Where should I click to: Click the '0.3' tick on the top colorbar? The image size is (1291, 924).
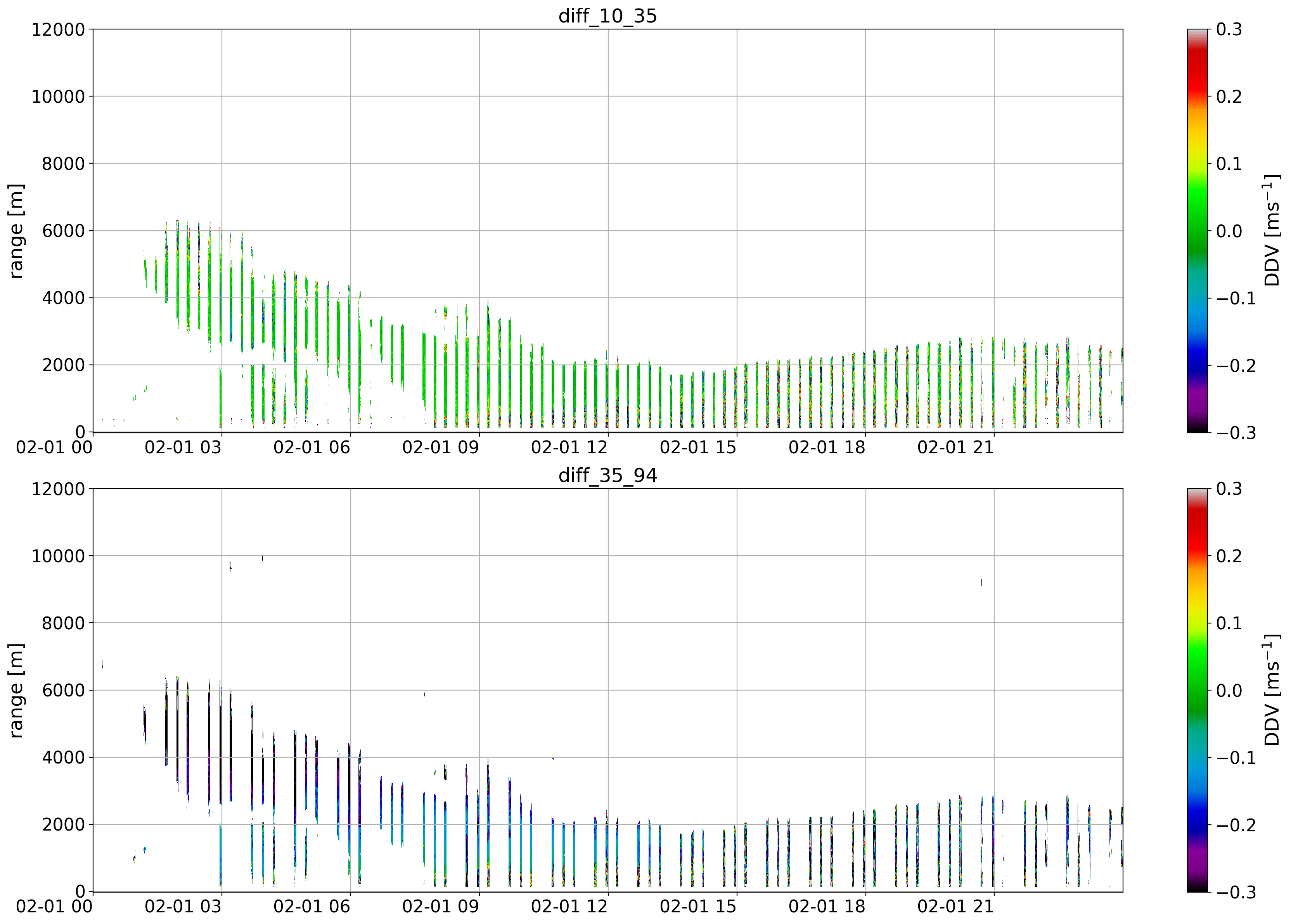(x=1229, y=29)
